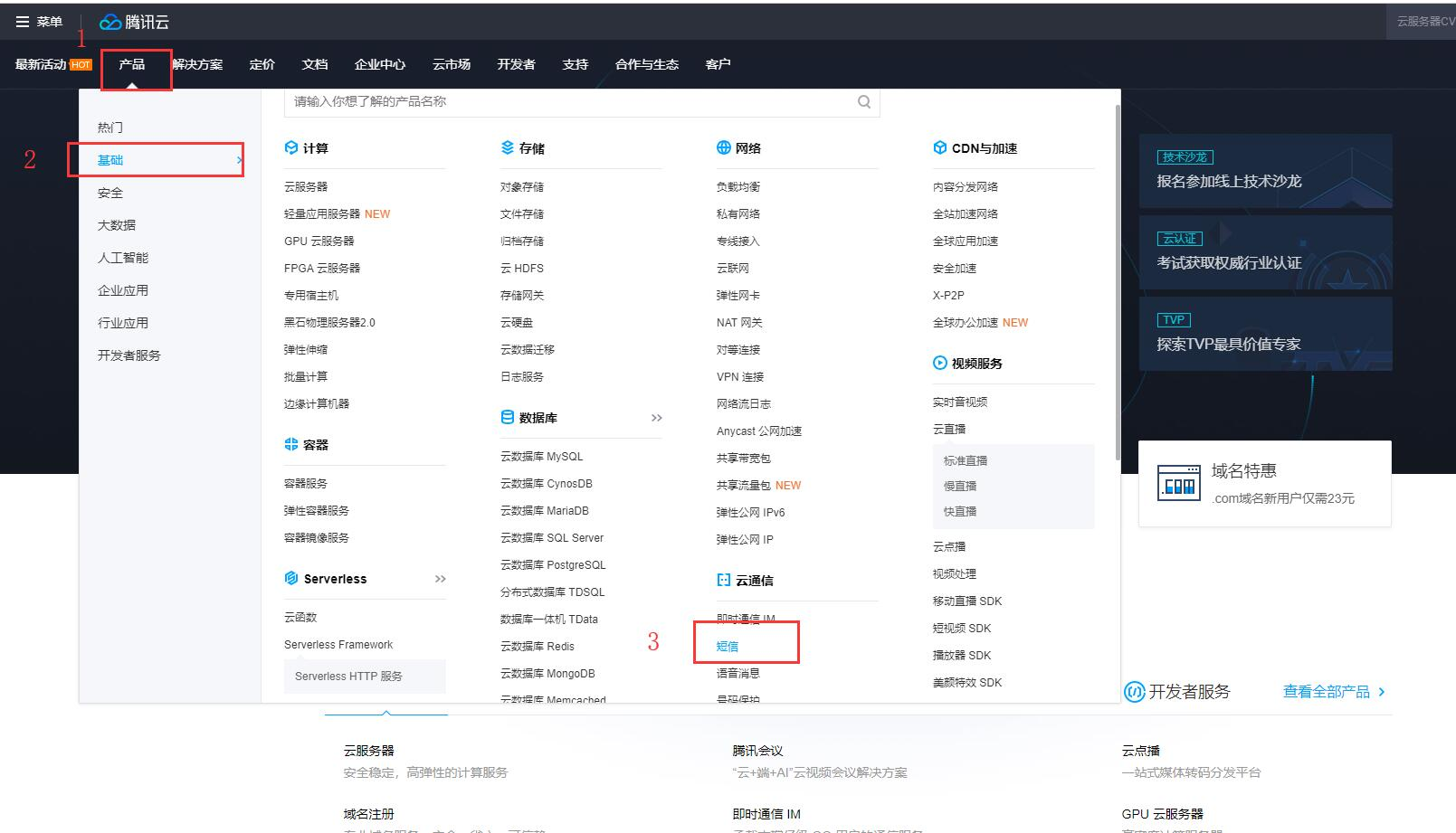Open 云数据库 MySQL link
Viewport: 1456px width, 833px height.
[x=542, y=456]
